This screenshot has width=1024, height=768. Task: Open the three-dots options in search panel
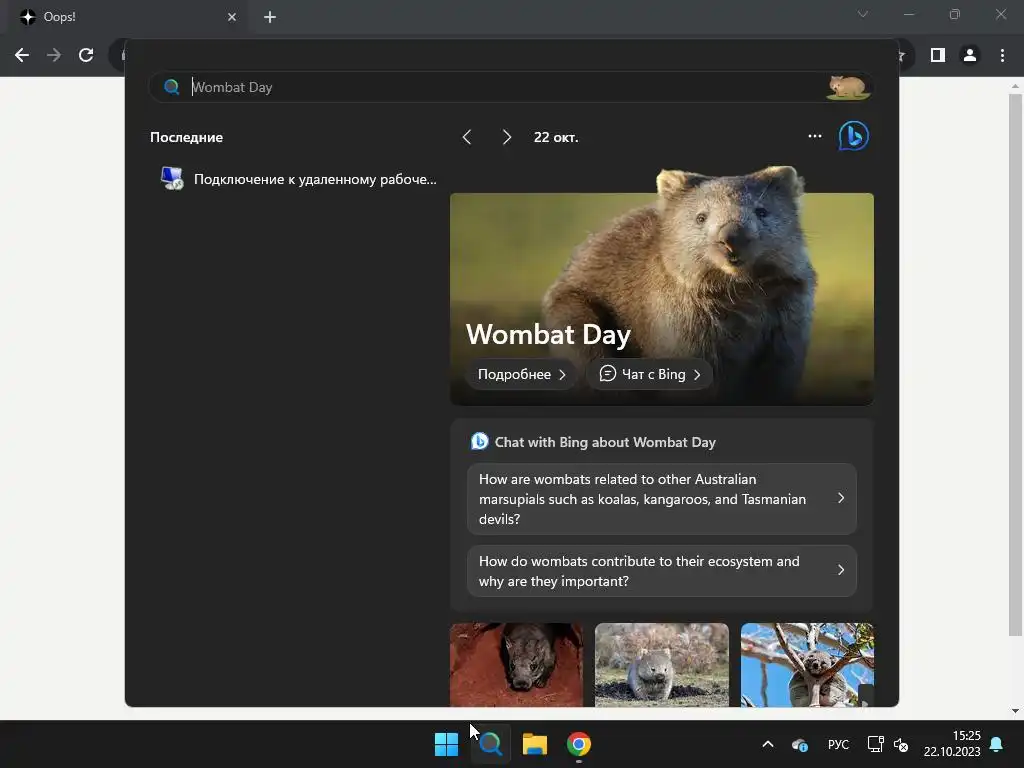pos(814,136)
